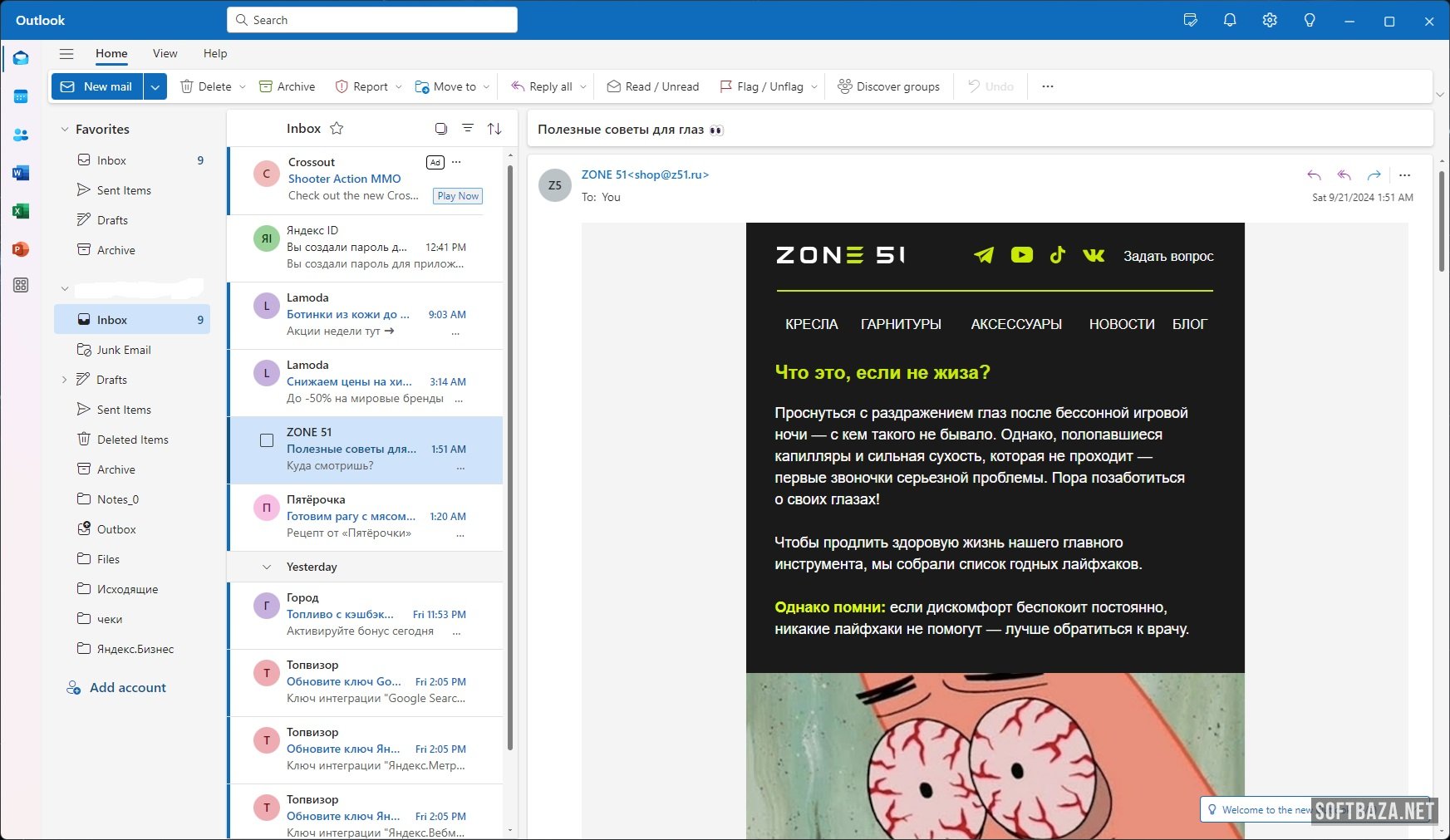Click the YouTube icon in email
The image size is (1450, 840).
point(1021,255)
